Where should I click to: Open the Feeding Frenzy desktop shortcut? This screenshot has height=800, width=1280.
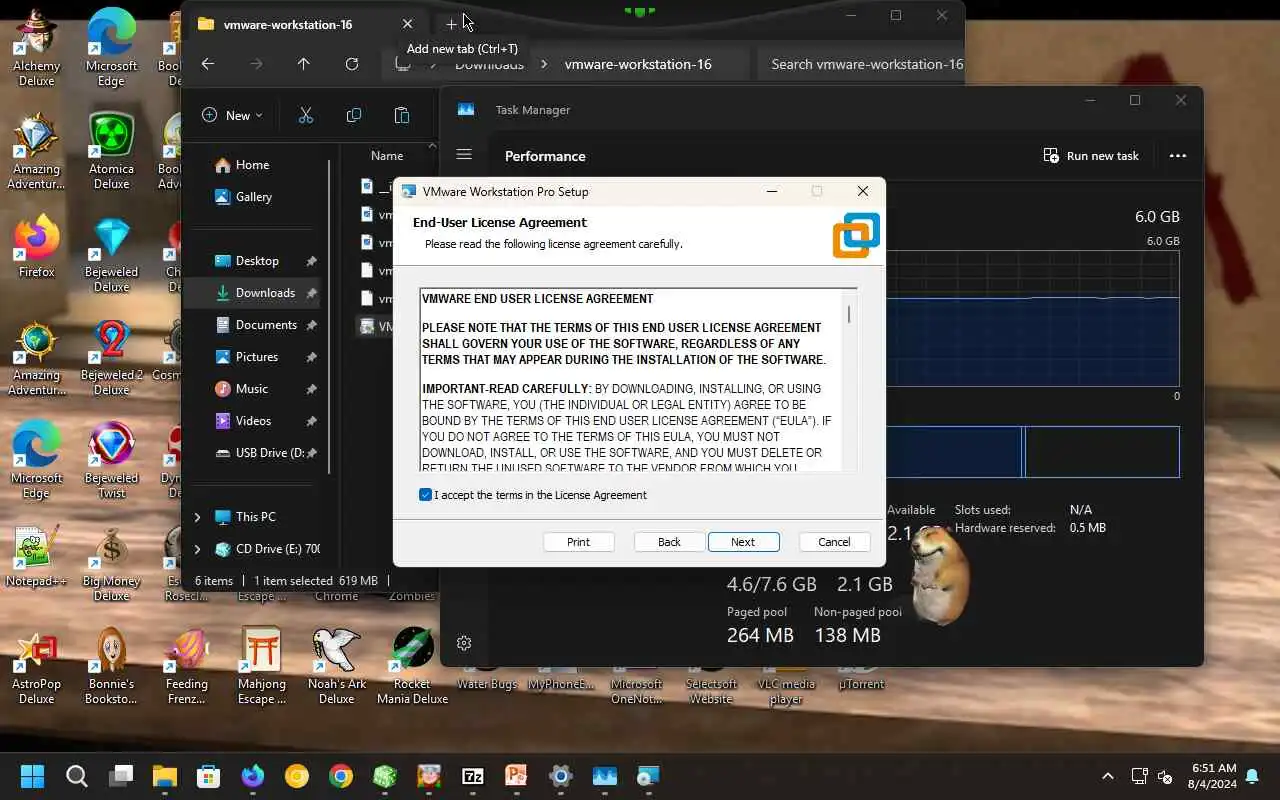point(186,666)
